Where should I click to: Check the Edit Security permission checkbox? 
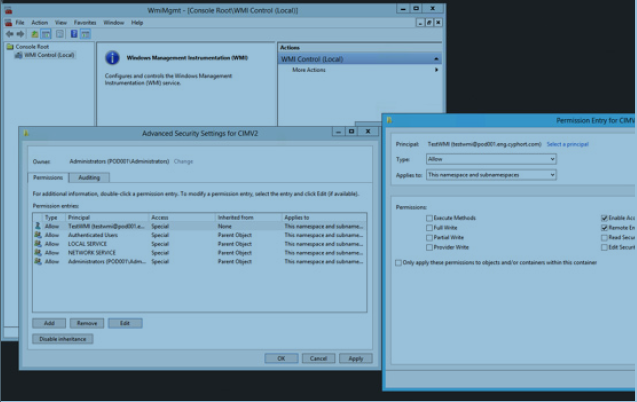pos(604,247)
